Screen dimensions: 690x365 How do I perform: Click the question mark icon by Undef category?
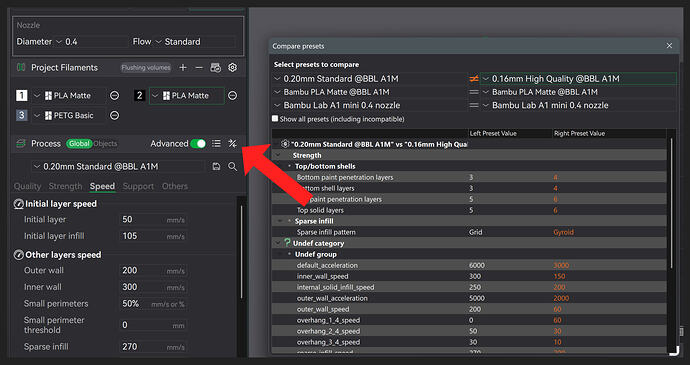tap(287, 243)
